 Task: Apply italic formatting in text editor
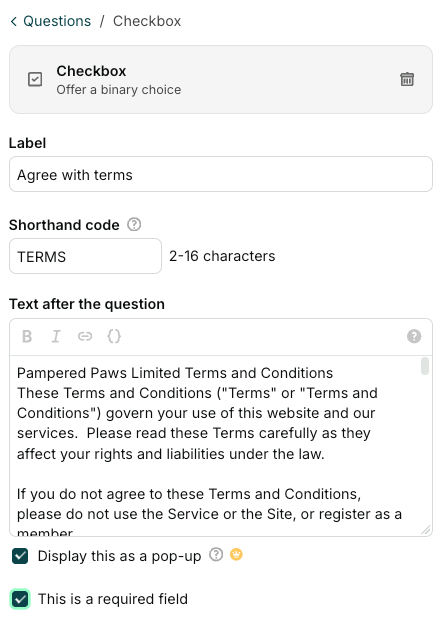[x=56, y=336]
